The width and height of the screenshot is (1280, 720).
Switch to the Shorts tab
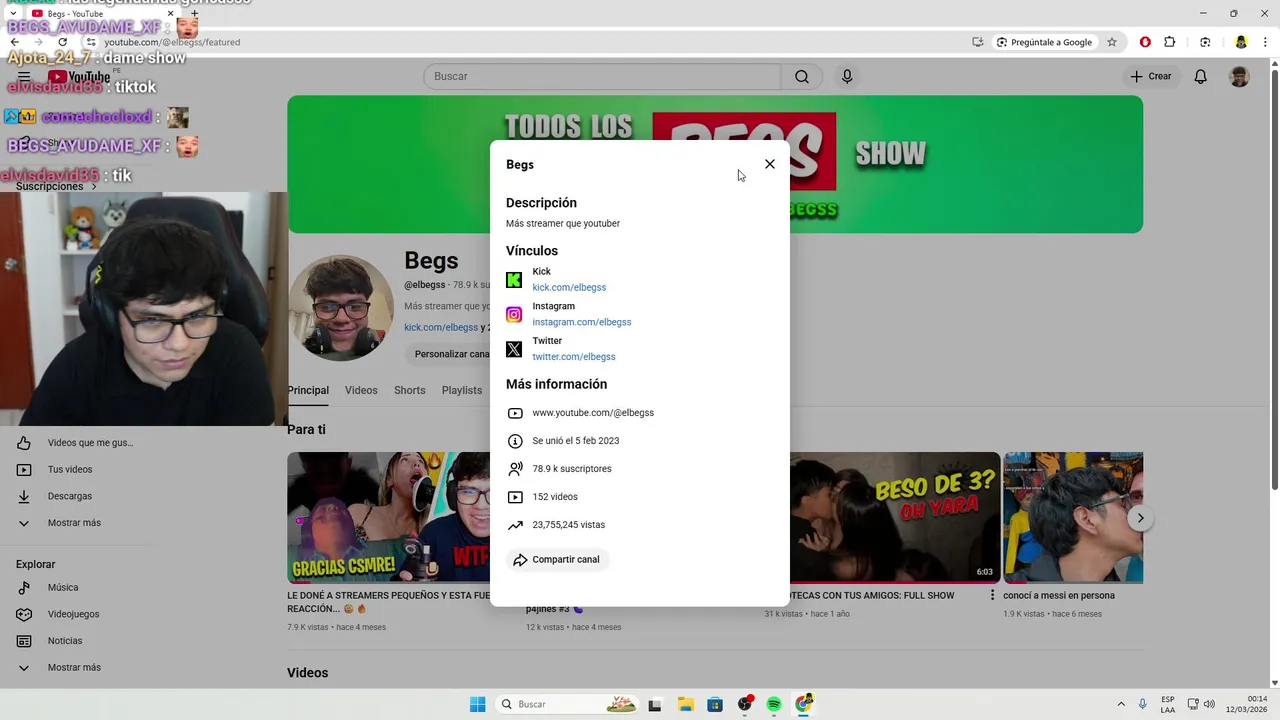pyautogui.click(x=410, y=390)
